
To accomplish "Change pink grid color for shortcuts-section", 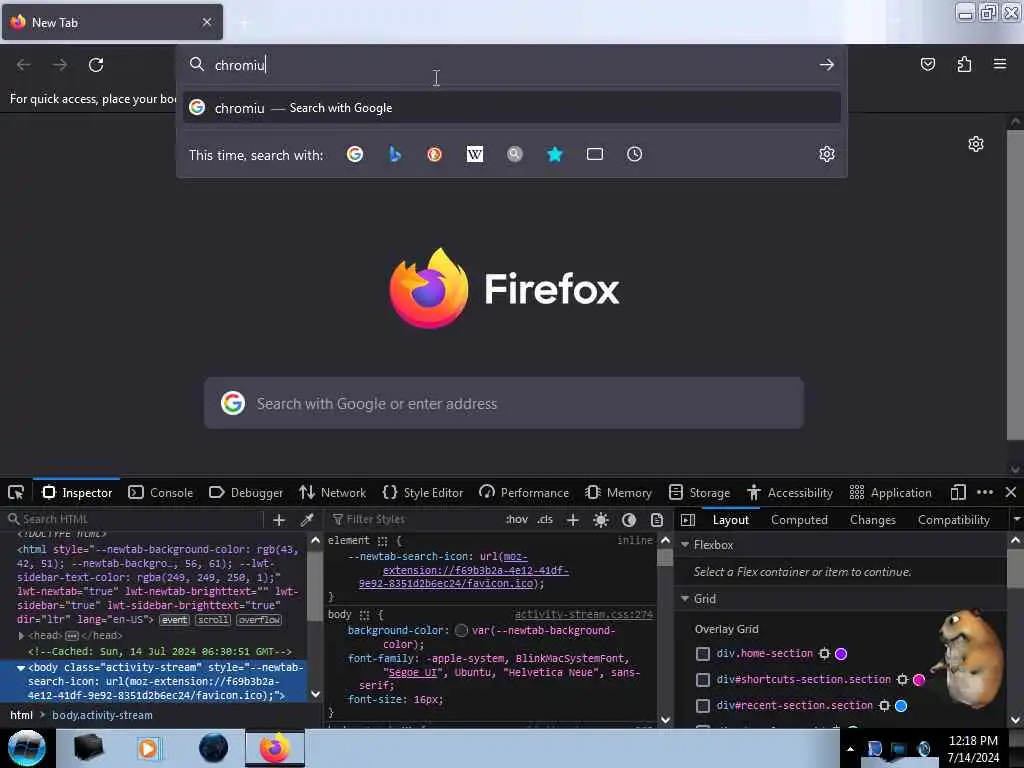I will tap(919, 680).
